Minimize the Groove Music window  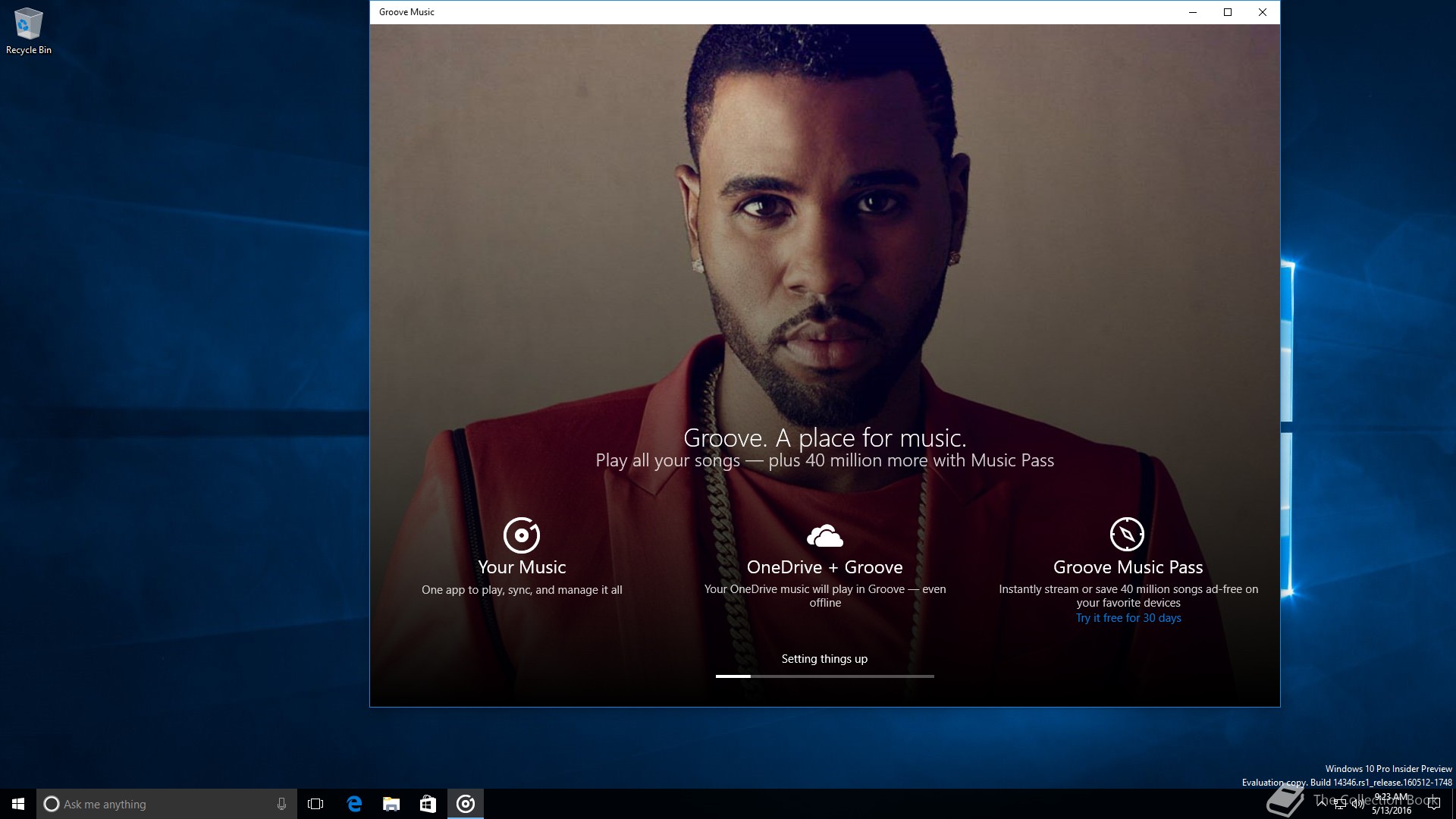point(1193,12)
